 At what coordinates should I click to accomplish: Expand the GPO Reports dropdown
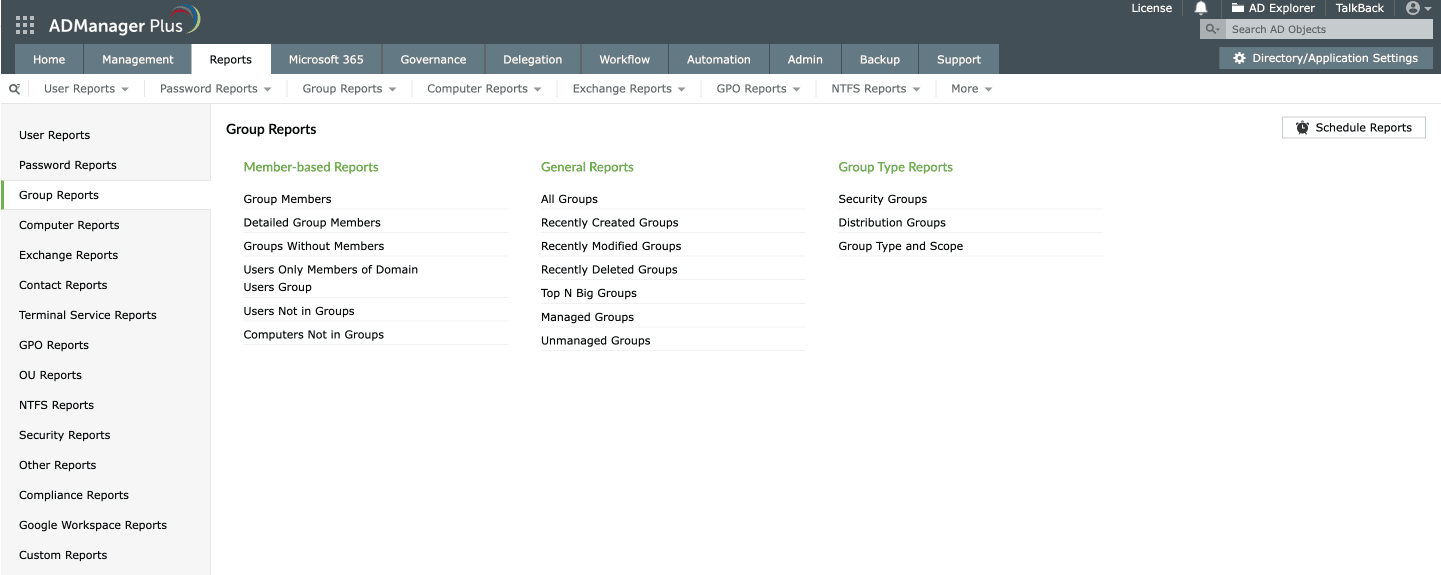click(x=758, y=89)
